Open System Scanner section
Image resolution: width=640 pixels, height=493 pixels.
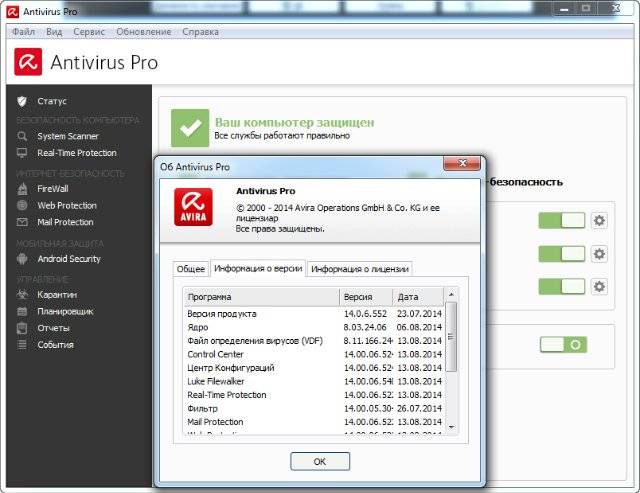(x=68, y=136)
